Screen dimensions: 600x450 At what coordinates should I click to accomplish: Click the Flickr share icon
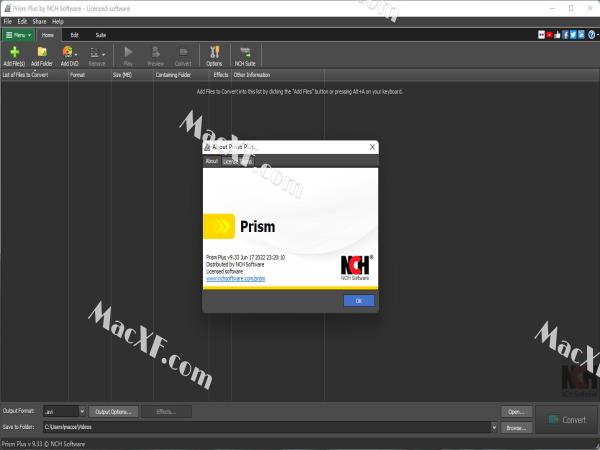(541, 35)
